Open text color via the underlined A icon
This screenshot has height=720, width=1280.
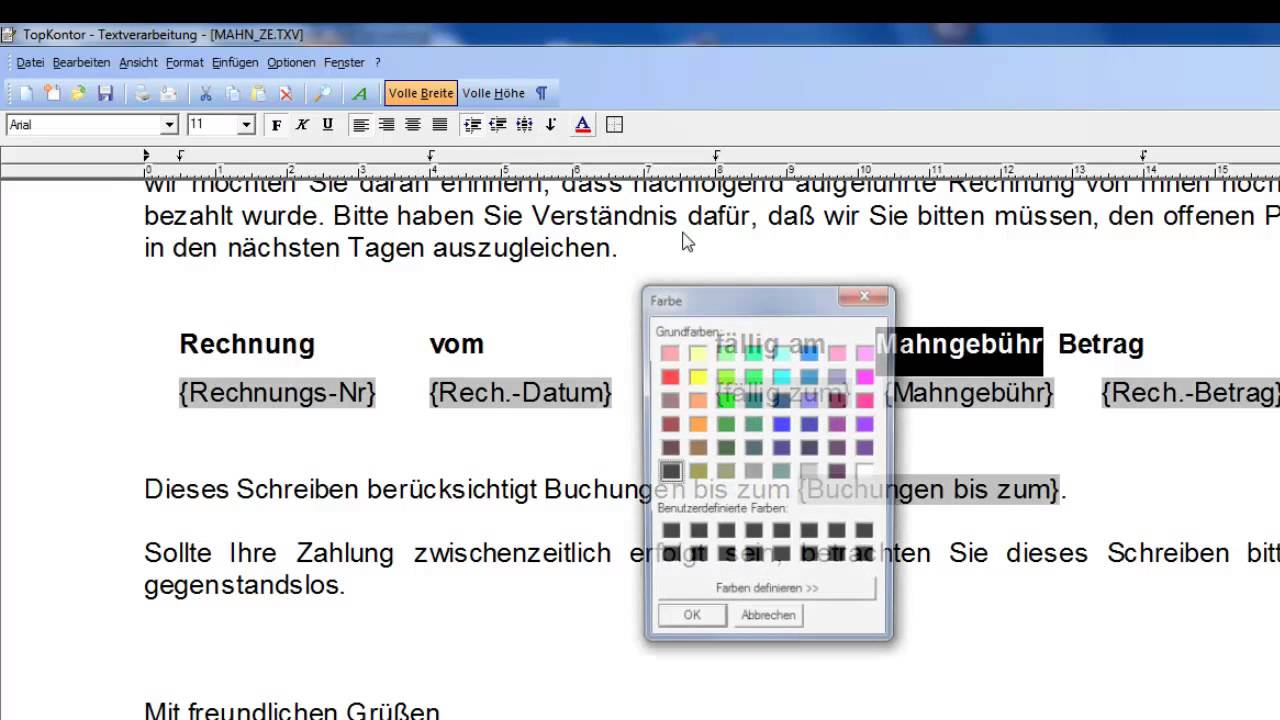582,125
